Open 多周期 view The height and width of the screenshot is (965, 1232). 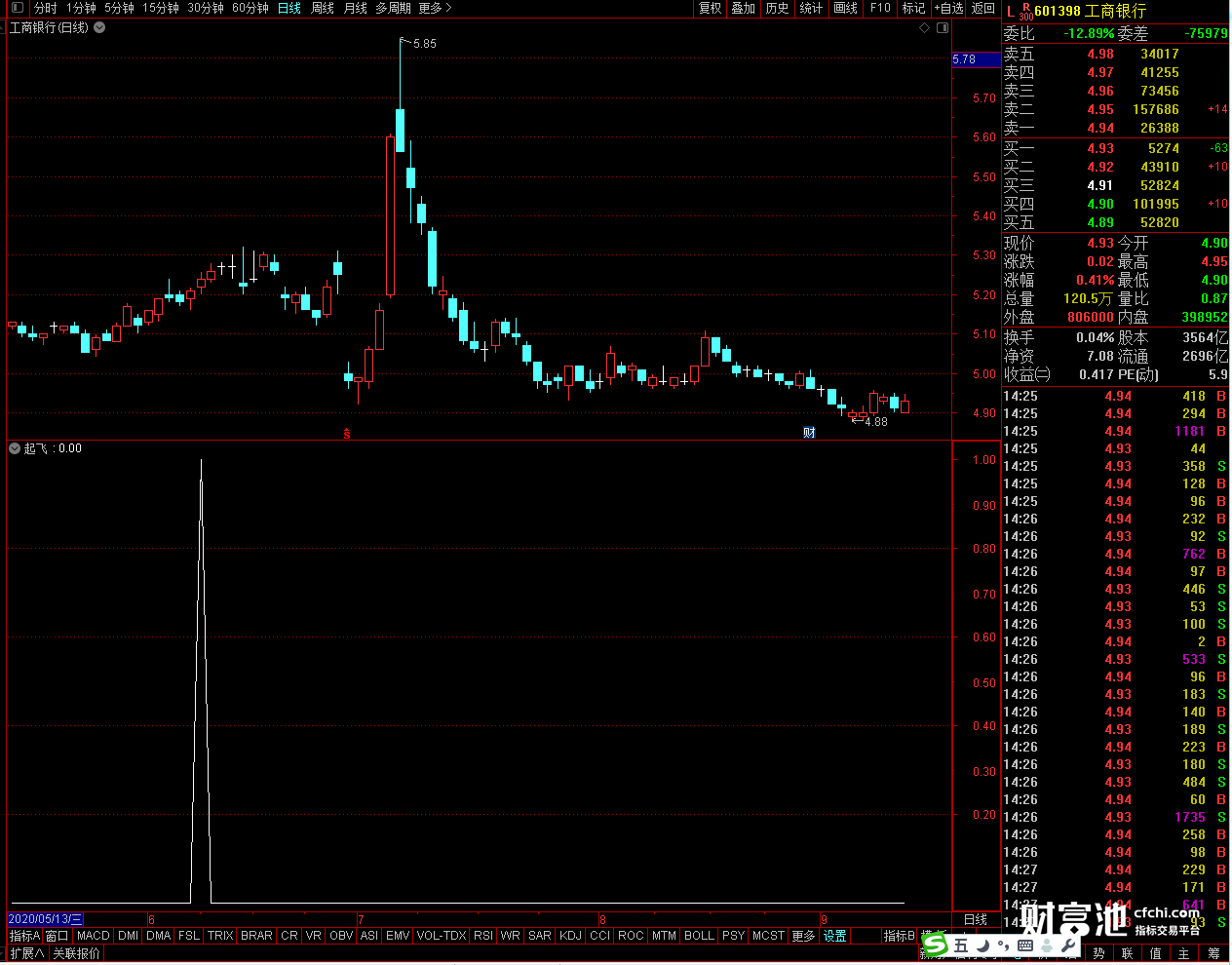click(x=393, y=8)
